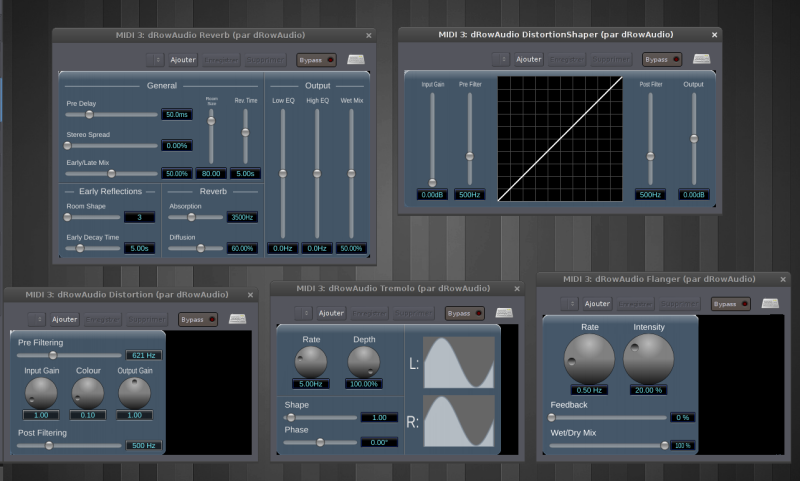Click Absorption value field 3500Hz

tap(242, 217)
